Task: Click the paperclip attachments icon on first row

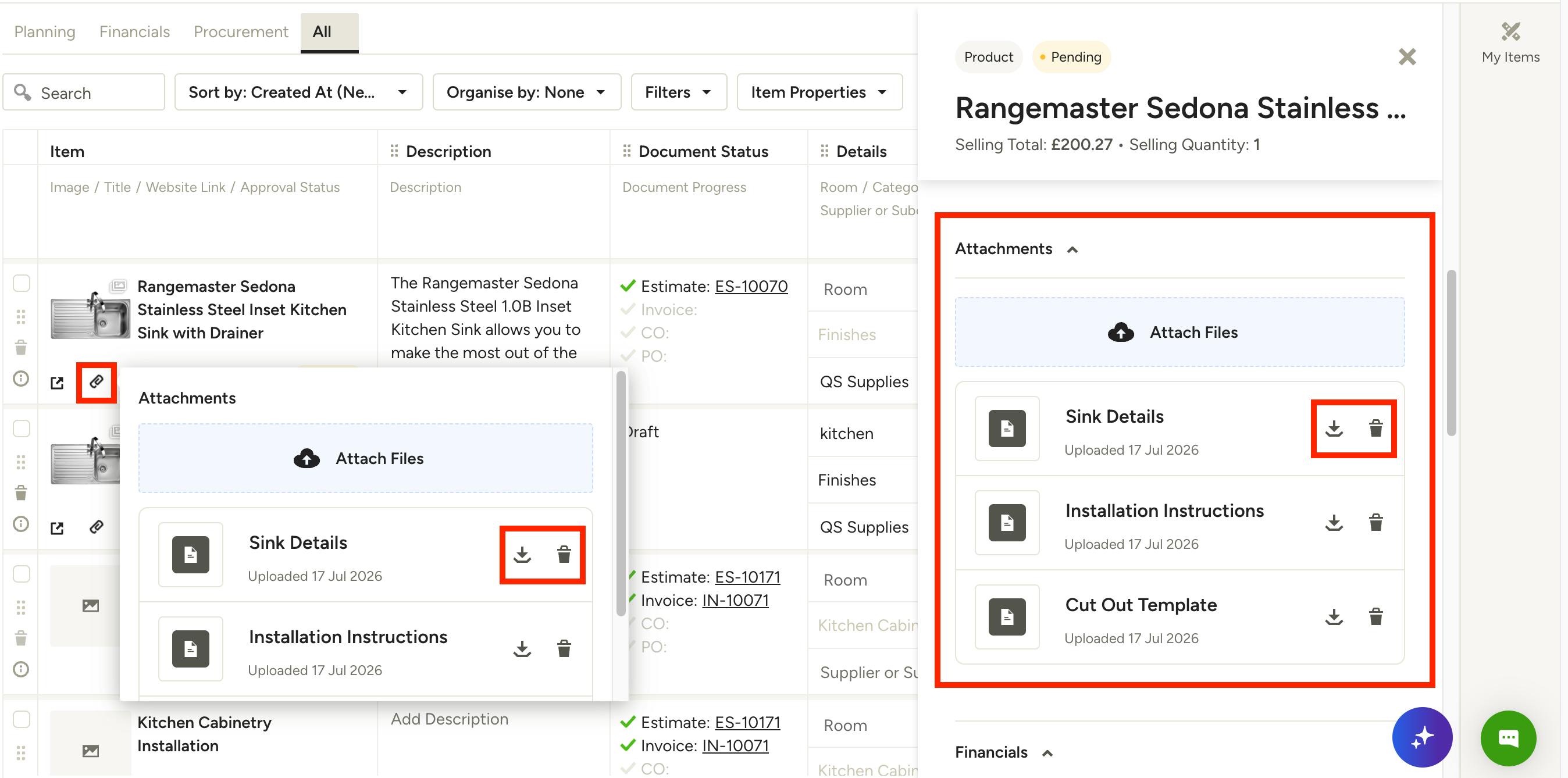Action: [x=96, y=381]
